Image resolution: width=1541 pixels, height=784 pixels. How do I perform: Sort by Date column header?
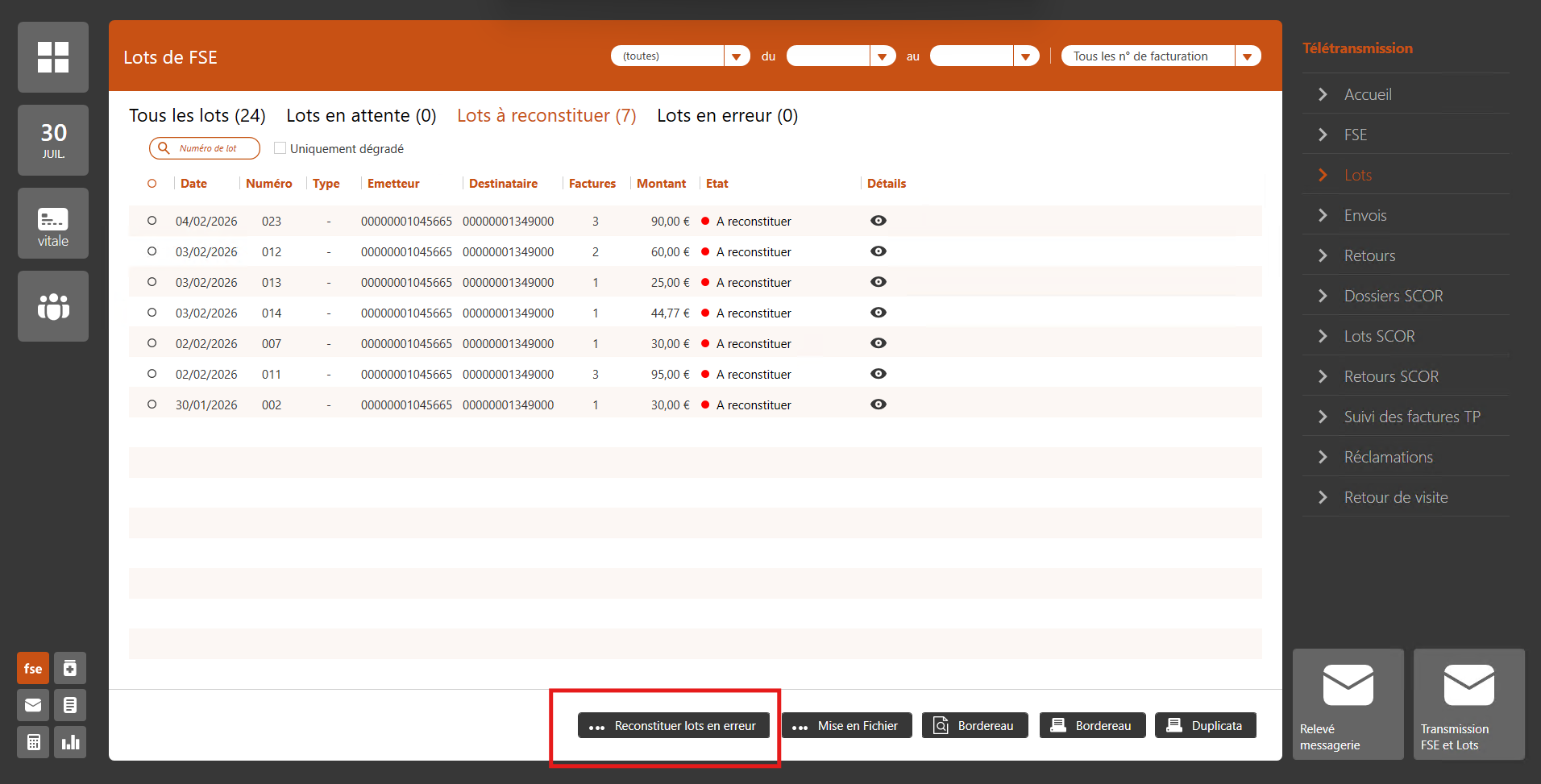coord(193,184)
